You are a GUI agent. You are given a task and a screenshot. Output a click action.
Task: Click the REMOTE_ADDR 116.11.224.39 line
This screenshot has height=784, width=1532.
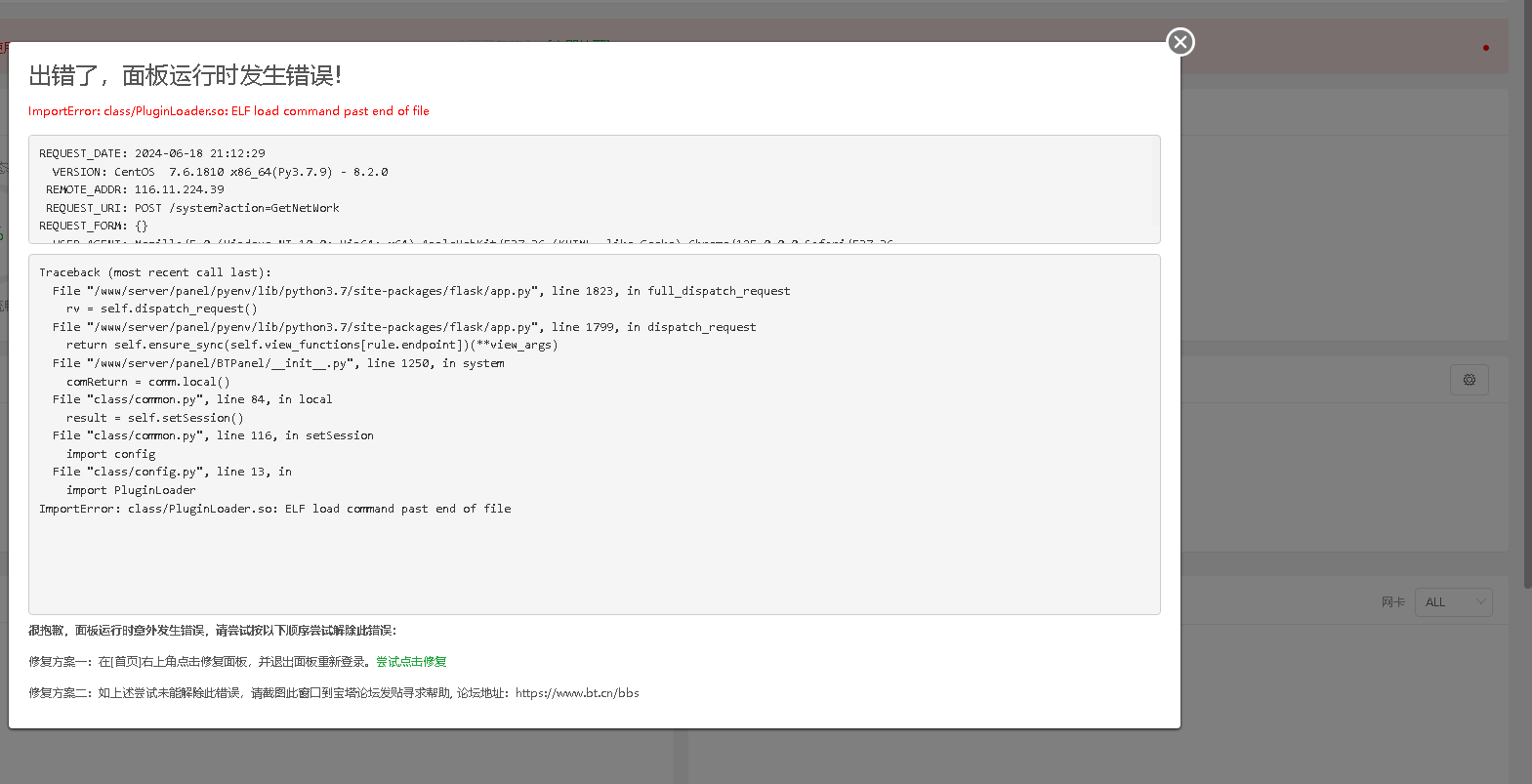tap(135, 189)
